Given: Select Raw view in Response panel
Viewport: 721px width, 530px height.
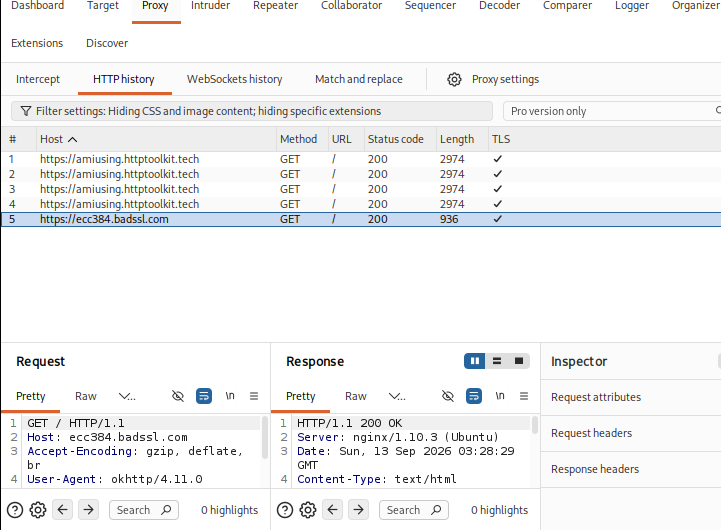Looking at the screenshot, I should pyautogui.click(x=356, y=396).
